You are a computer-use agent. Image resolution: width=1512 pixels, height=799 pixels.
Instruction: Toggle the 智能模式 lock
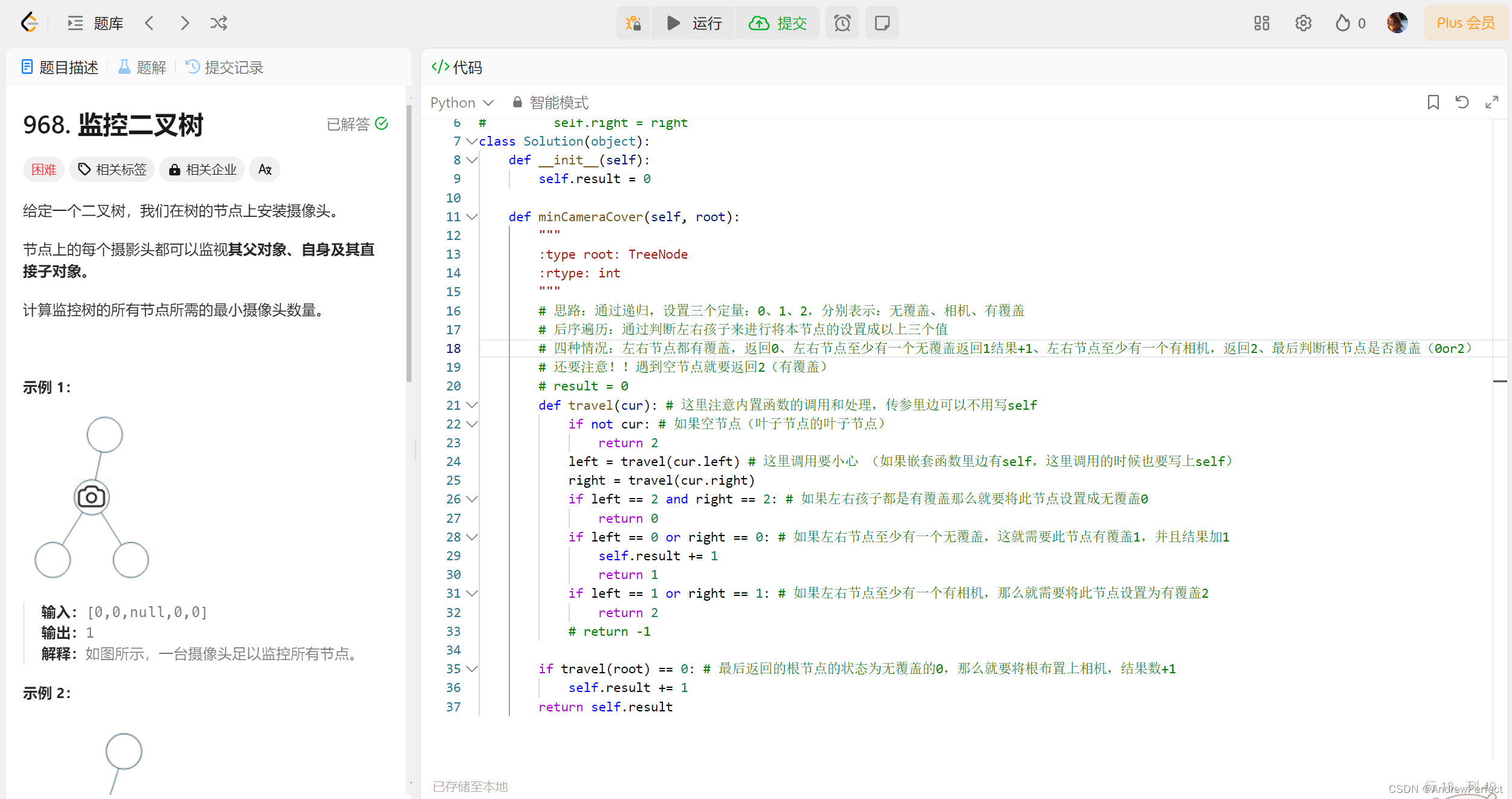click(x=517, y=102)
